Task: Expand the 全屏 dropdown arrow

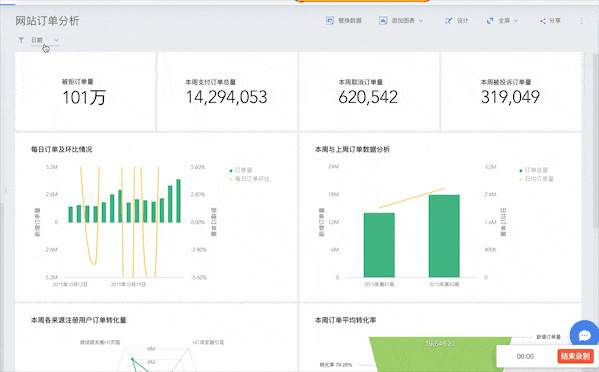Action: 516,21
